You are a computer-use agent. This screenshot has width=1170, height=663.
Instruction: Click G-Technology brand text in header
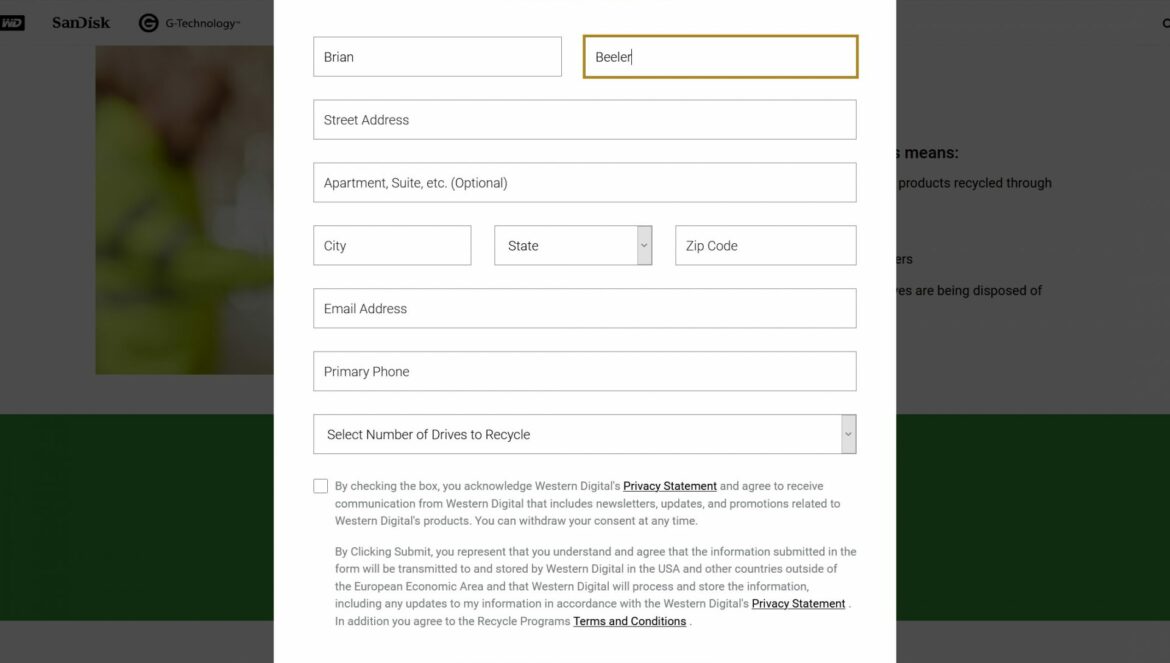click(x=202, y=24)
